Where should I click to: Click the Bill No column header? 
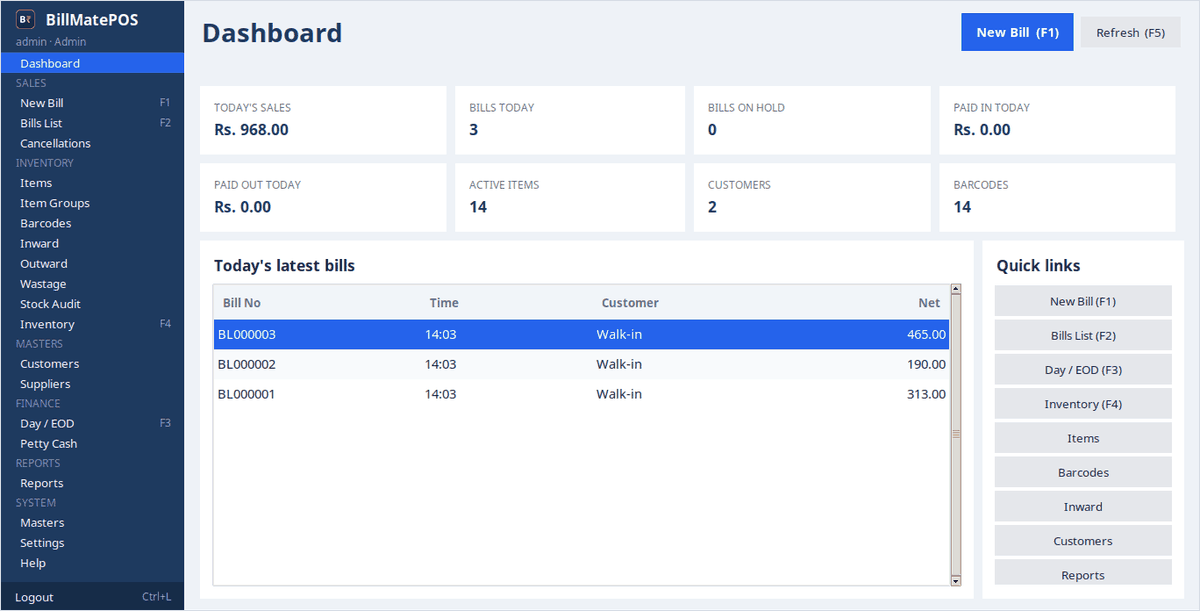(x=317, y=302)
